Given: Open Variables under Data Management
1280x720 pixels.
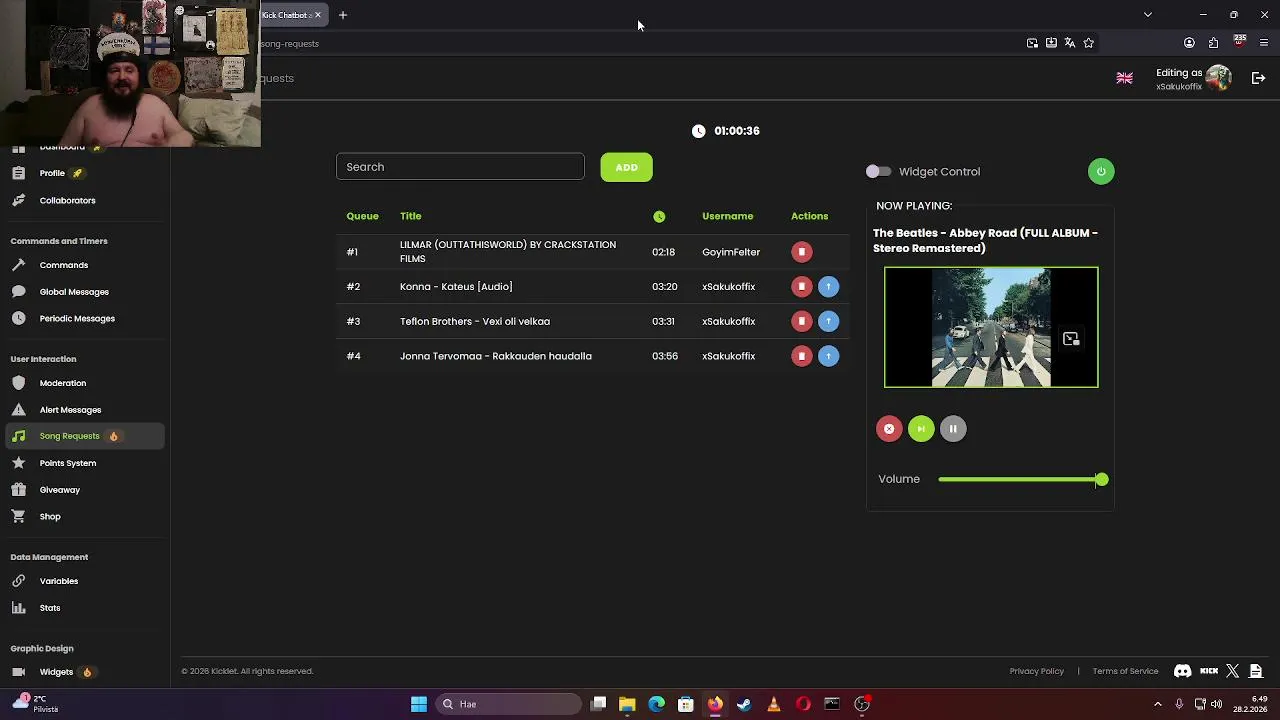Looking at the screenshot, I should (58, 581).
